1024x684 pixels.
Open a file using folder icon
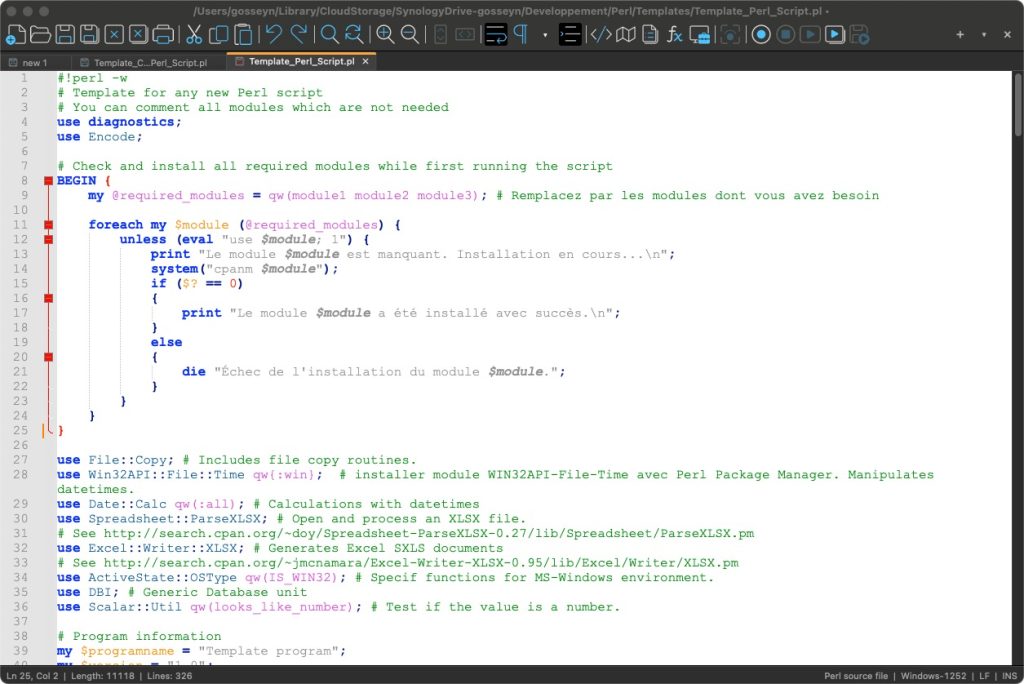click(x=40, y=35)
